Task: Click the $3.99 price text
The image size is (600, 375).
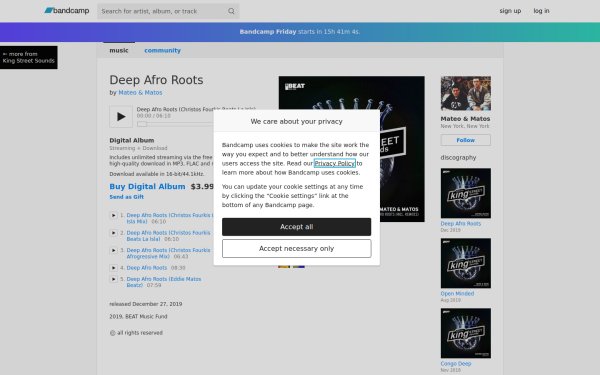Action: click(x=202, y=186)
